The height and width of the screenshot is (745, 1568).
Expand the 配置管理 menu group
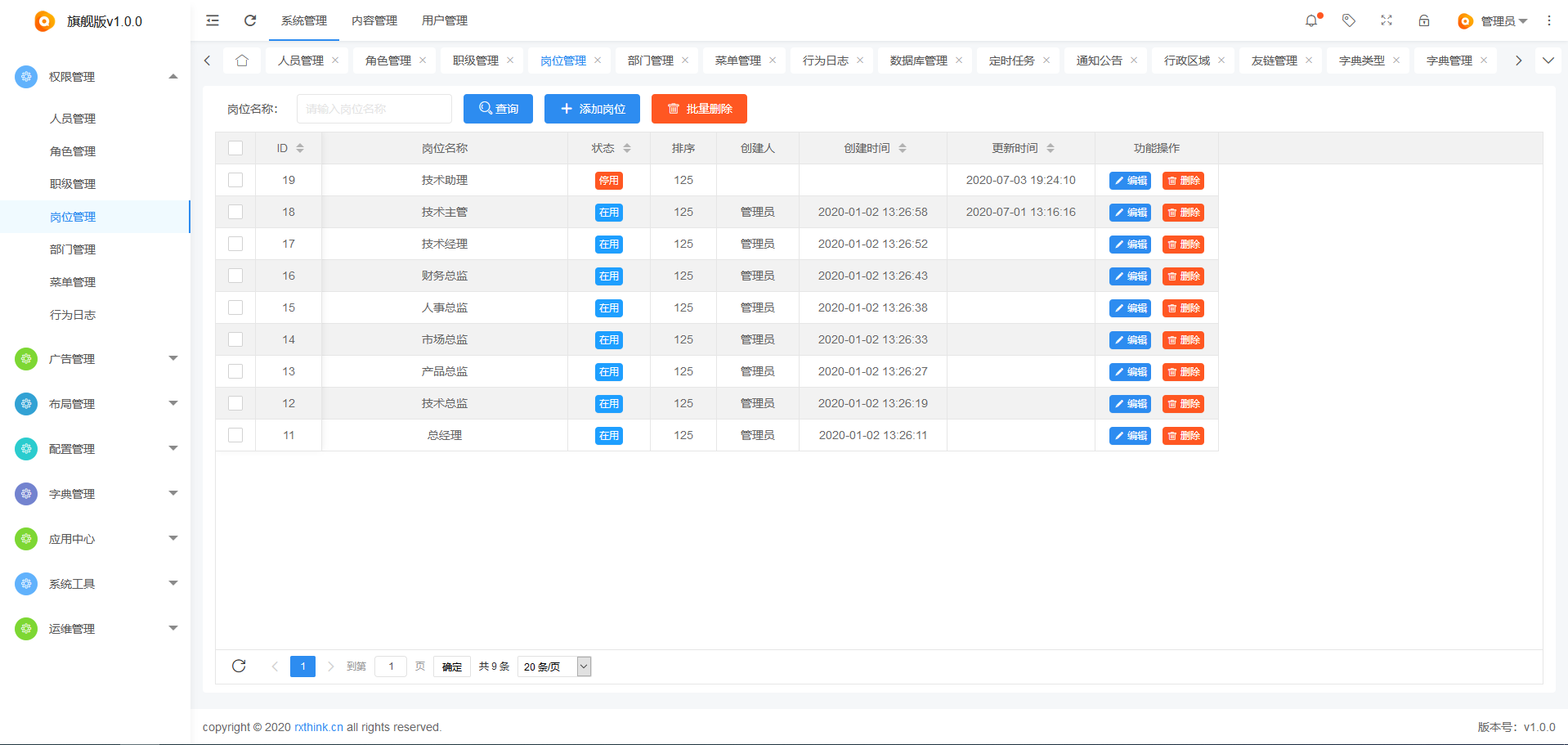tap(173, 448)
